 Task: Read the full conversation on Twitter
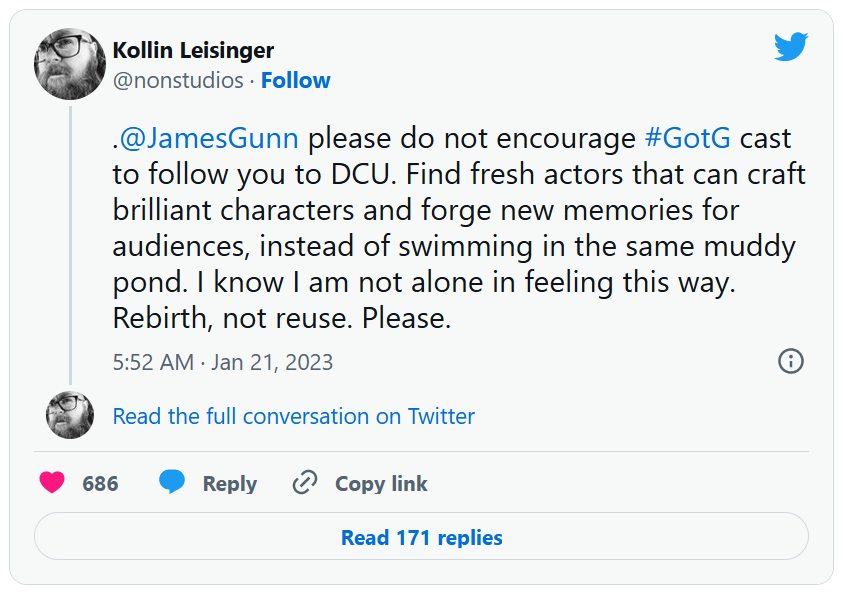[x=293, y=416]
